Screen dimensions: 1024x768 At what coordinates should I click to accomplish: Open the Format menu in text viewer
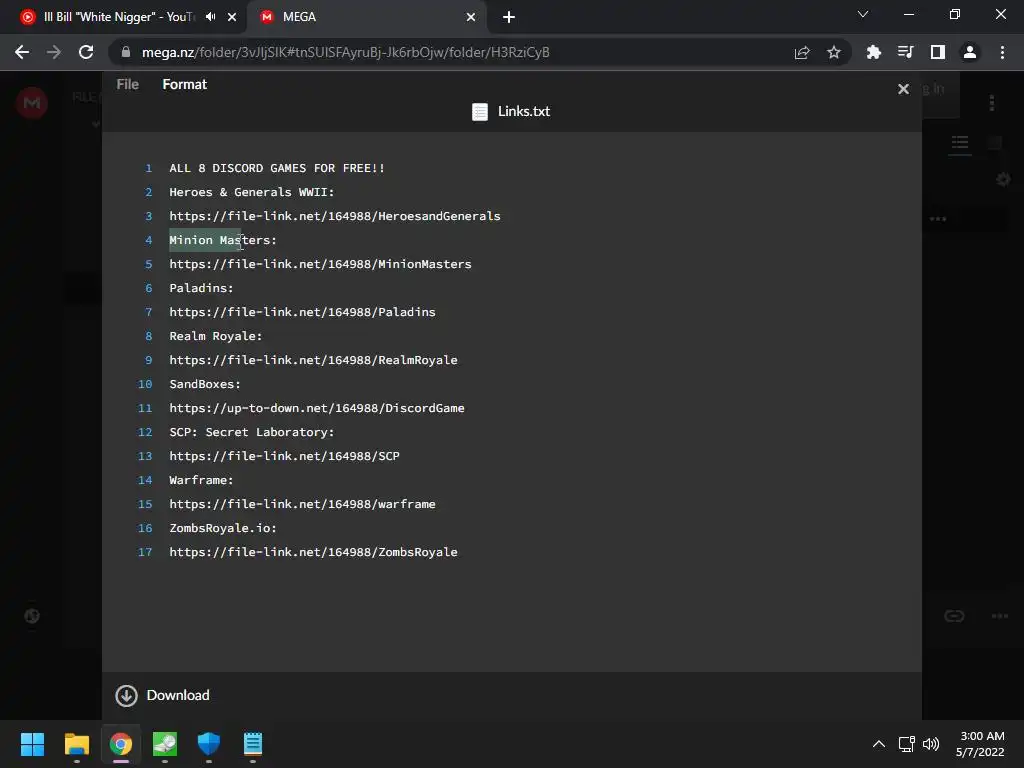[x=184, y=84]
